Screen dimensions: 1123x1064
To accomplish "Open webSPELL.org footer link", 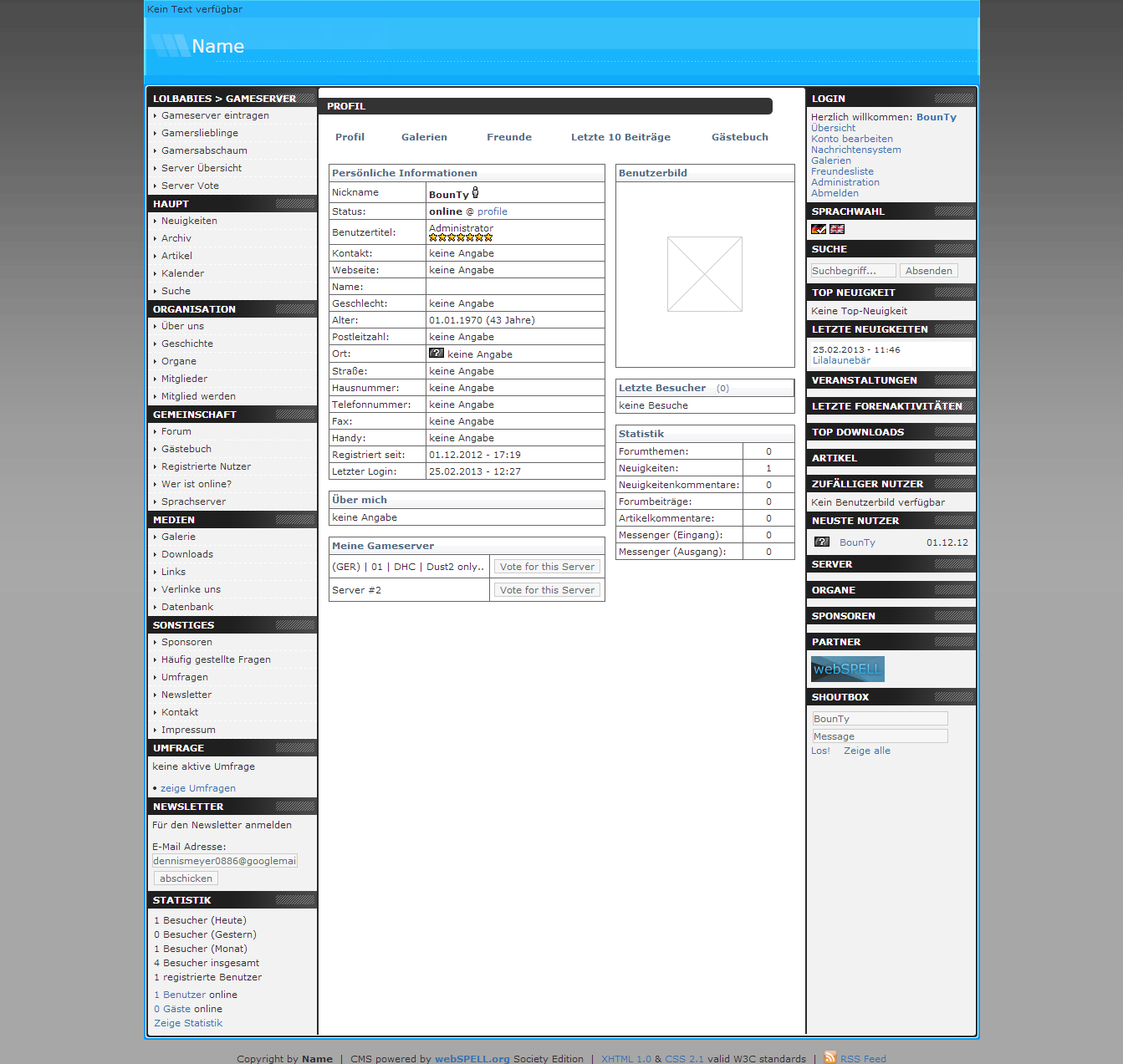I will 472,1059.
